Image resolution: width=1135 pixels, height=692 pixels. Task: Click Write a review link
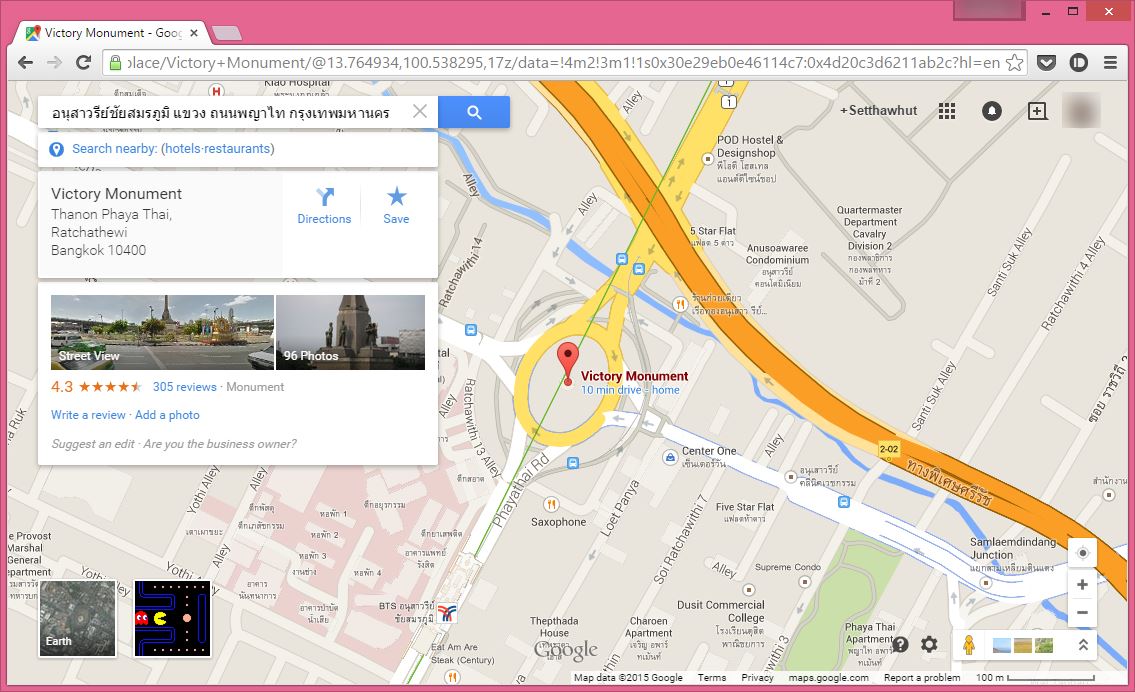(88, 415)
